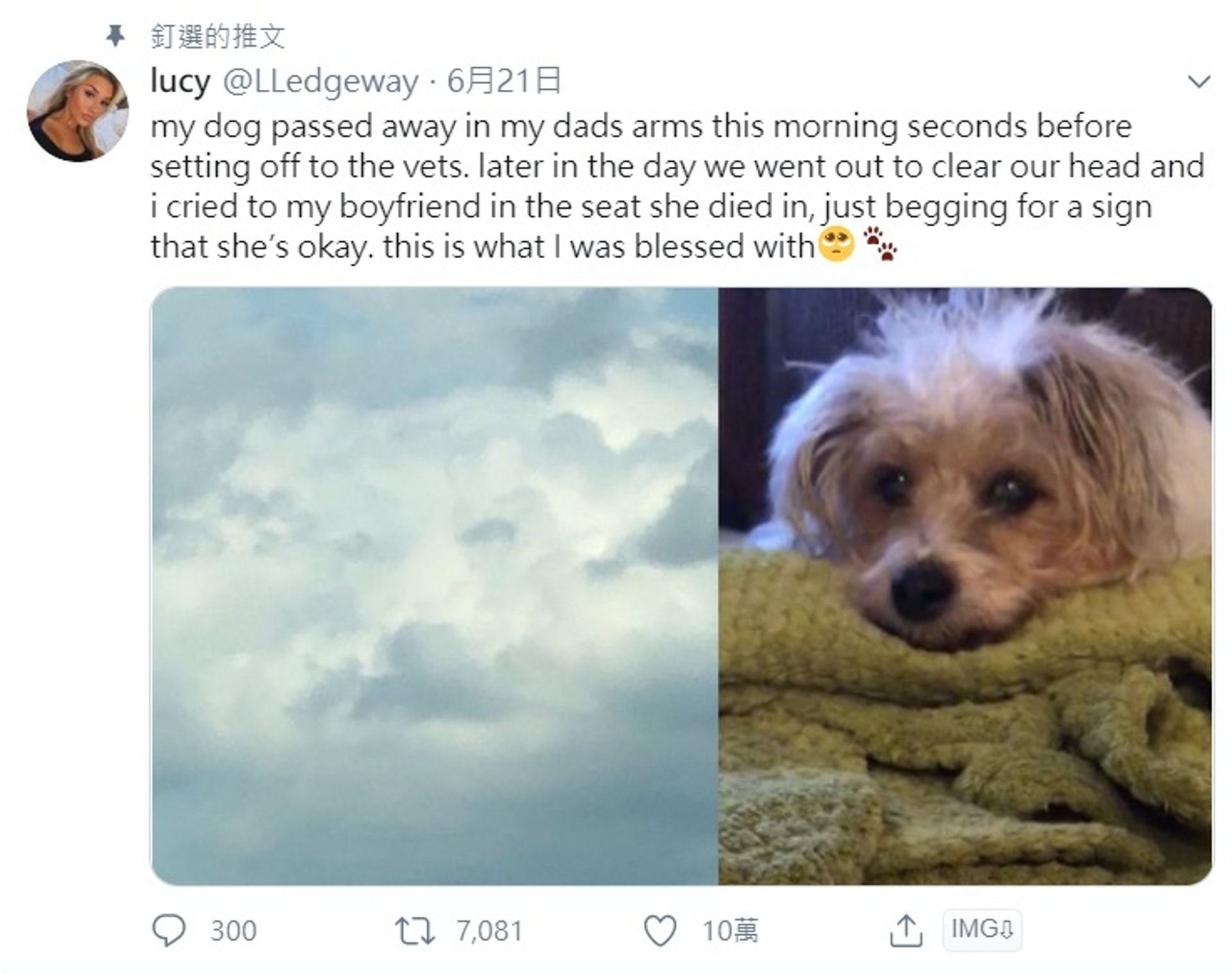Click the 300 replies count
The width and height of the screenshot is (1232, 974).
234,931
